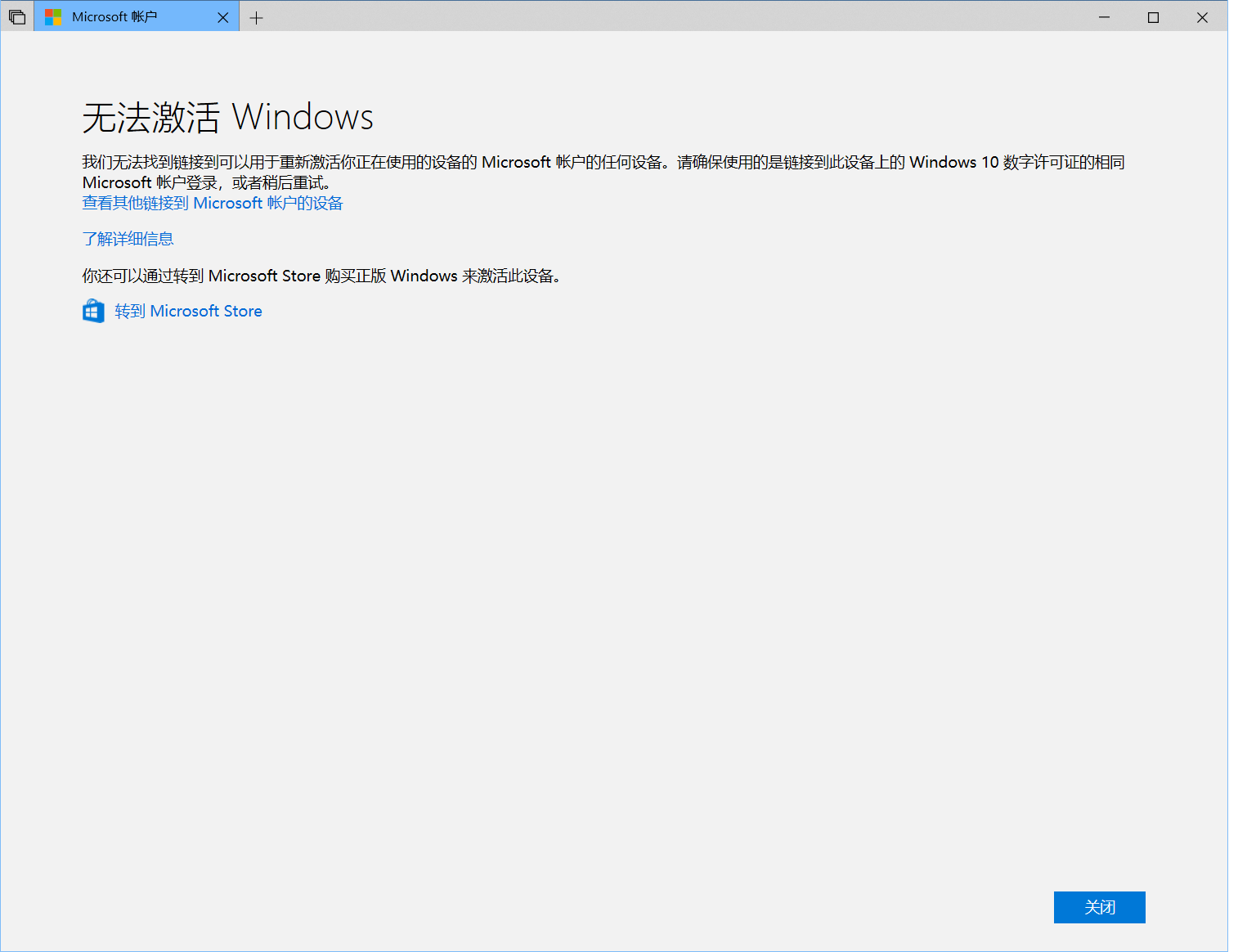Screen dimensions: 1256x952
Task: Open the tab overview icon in title bar
Action: tap(17, 17)
